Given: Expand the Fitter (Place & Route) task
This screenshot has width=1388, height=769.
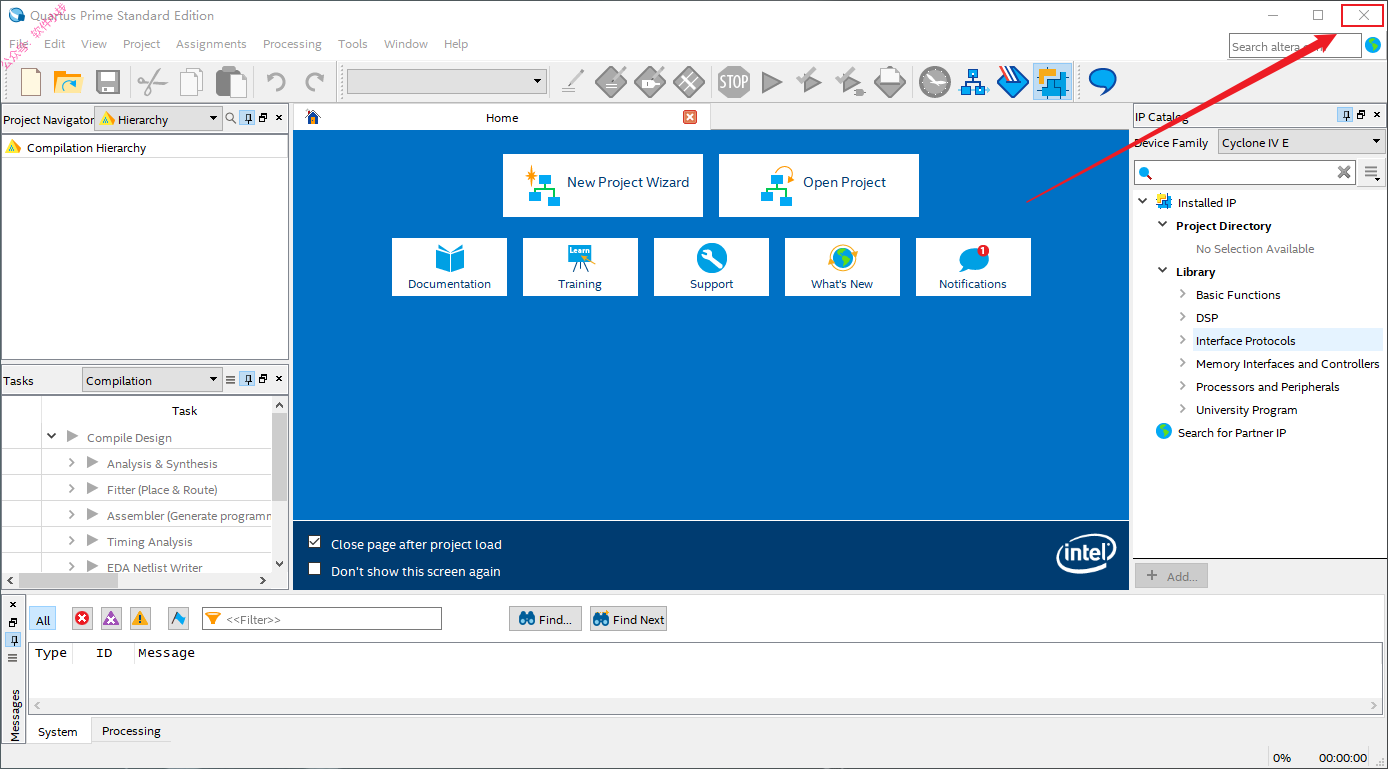Looking at the screenshot, I should [72, 489].
